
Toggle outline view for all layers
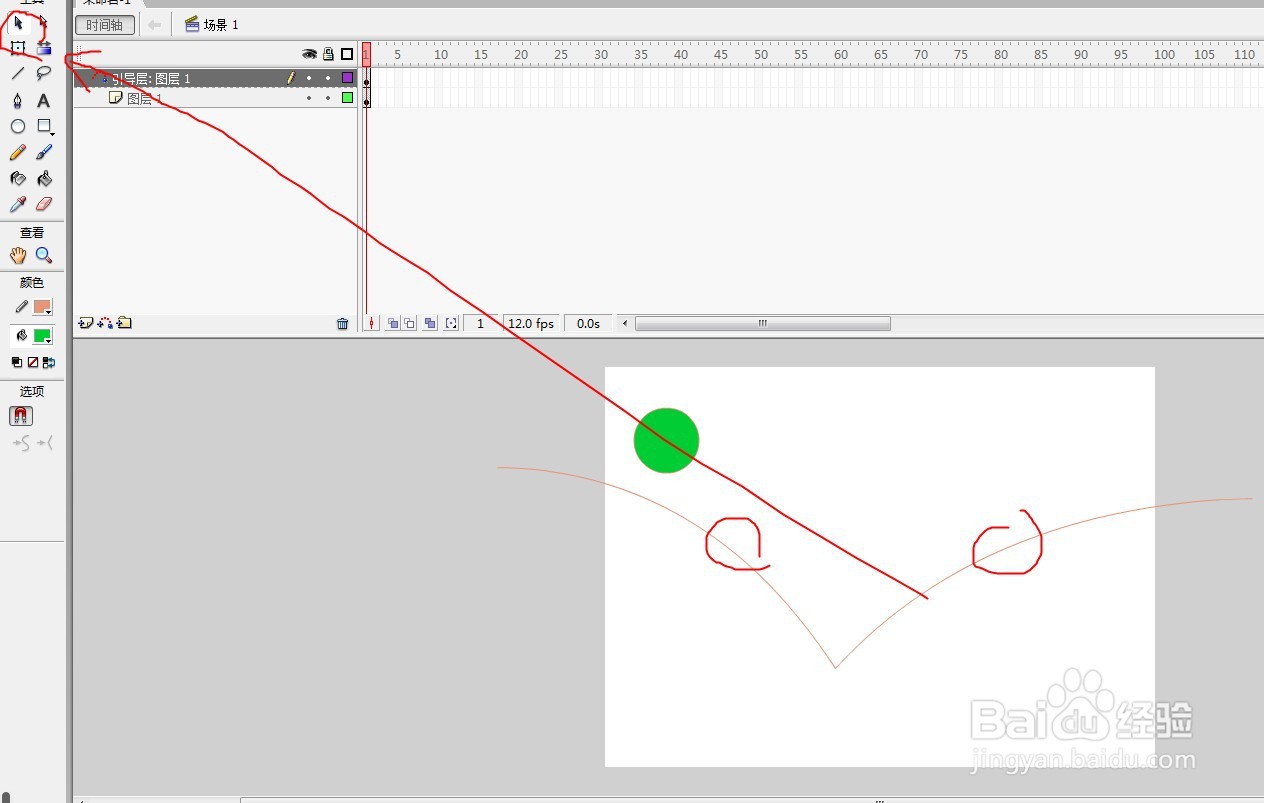[x=347, y=54]
